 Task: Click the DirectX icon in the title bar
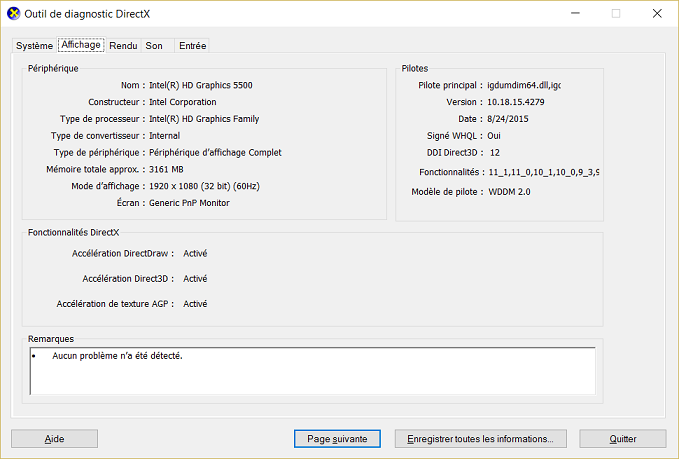12,13
